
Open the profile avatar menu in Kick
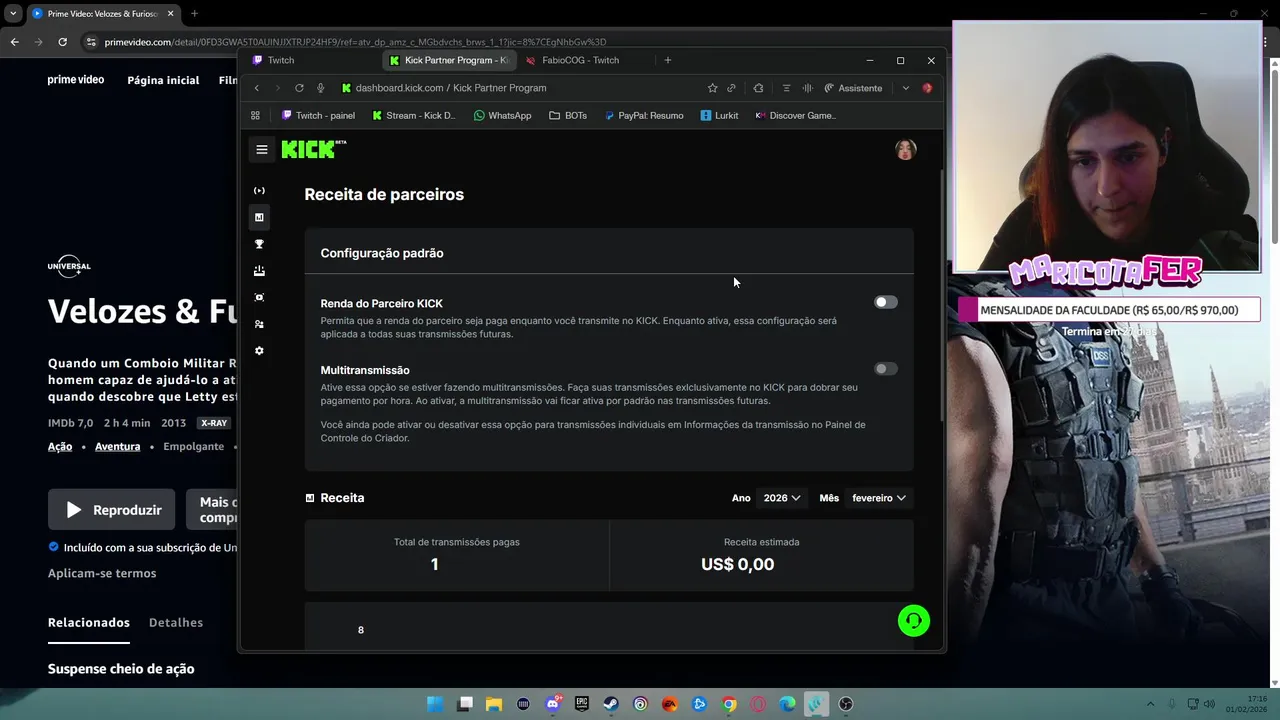pos(906,149)
